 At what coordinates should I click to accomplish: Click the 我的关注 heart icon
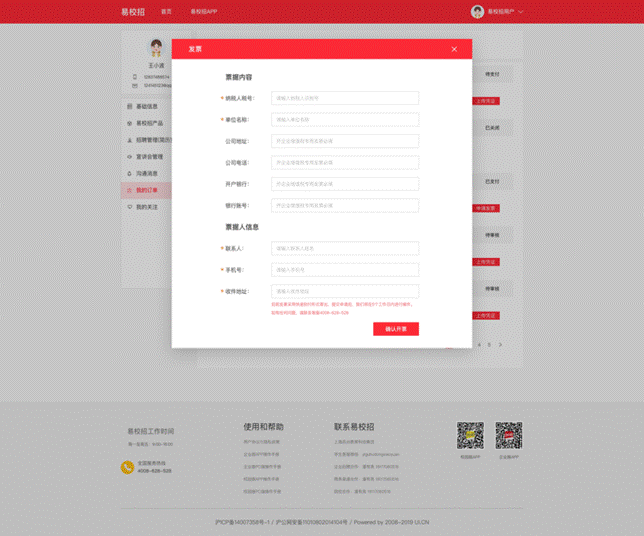tap(127, 207)
